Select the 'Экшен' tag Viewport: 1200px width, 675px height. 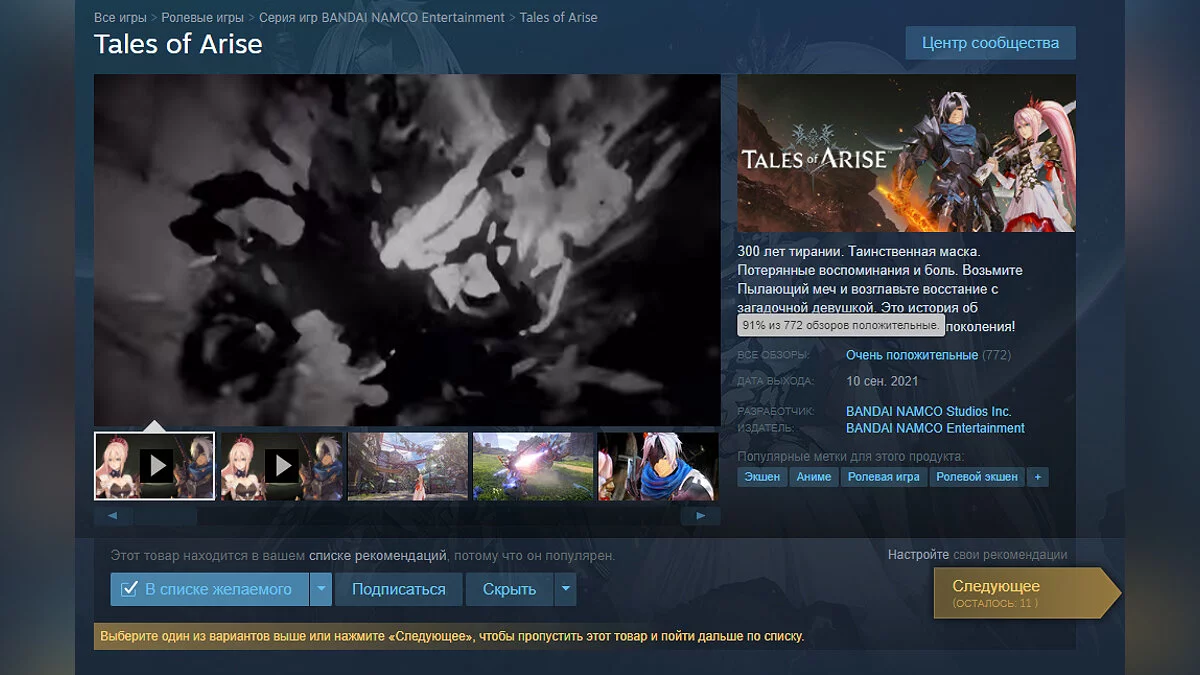click(762, 477)
